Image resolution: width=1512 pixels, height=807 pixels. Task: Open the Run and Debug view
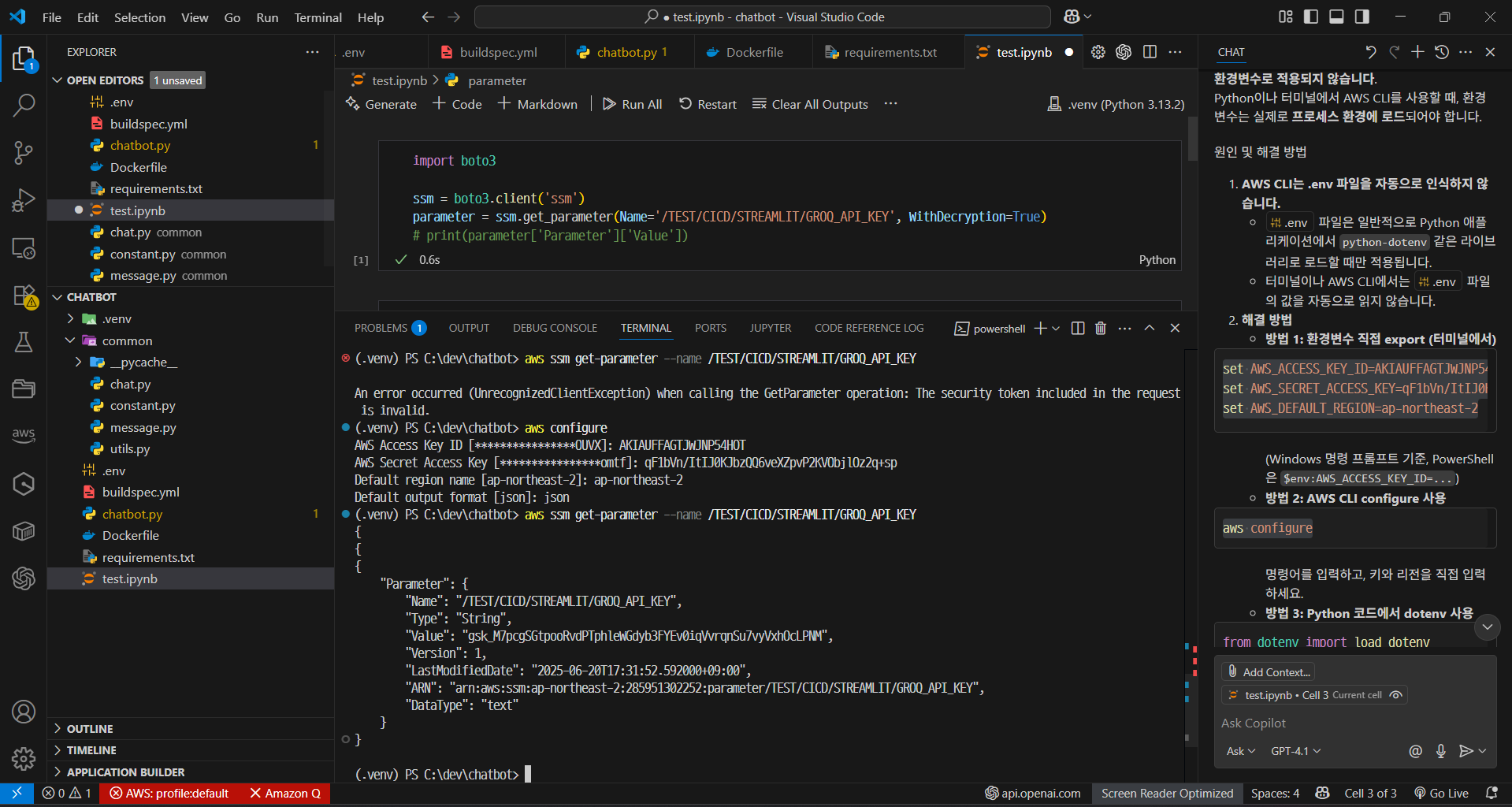24,200
